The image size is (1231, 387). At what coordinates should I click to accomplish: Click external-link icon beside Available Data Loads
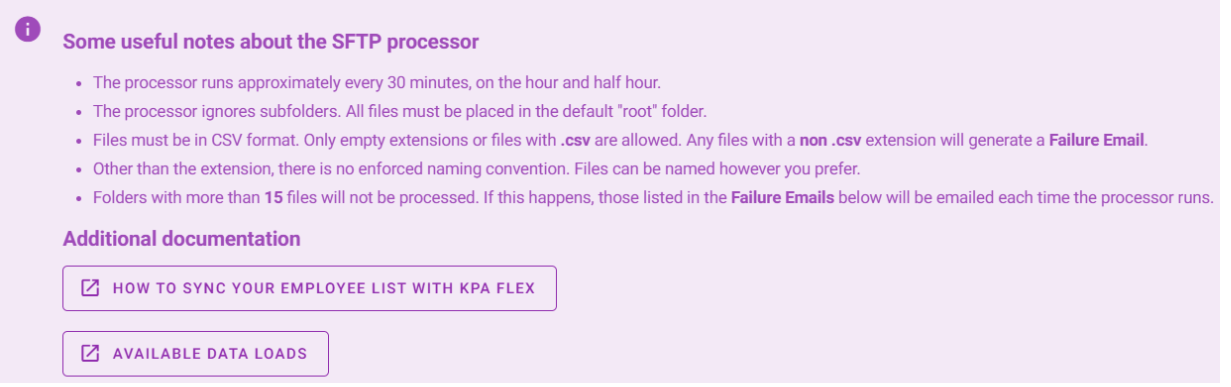click(x=90, y=353)
